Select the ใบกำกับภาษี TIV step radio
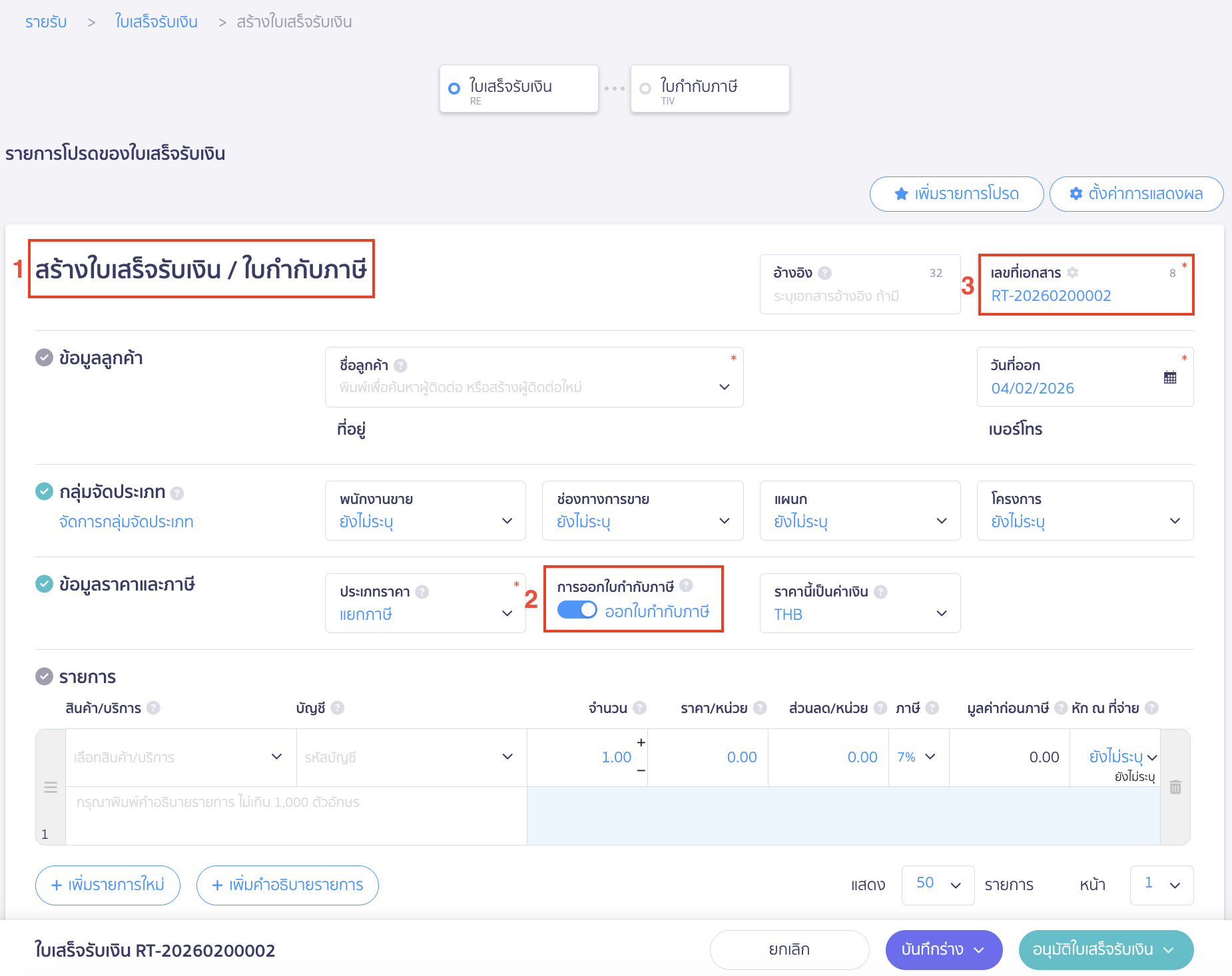The height and width of the screenshot is (976, 1232). tap(645, 89)
